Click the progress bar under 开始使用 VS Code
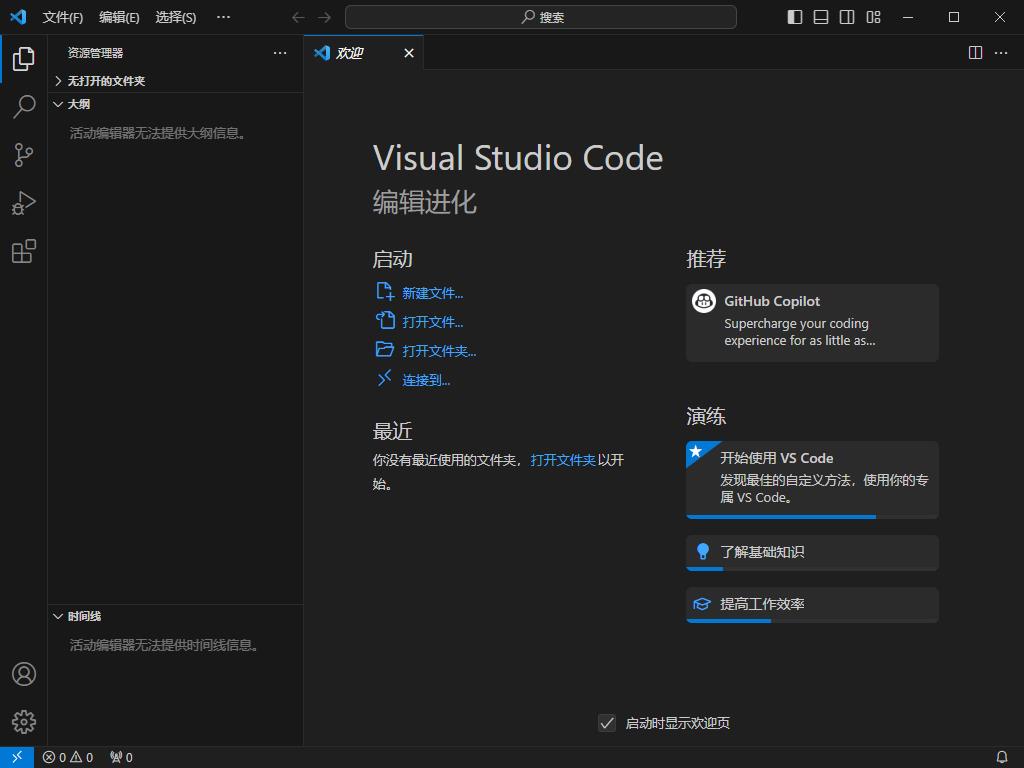 [x=812, y=517]
